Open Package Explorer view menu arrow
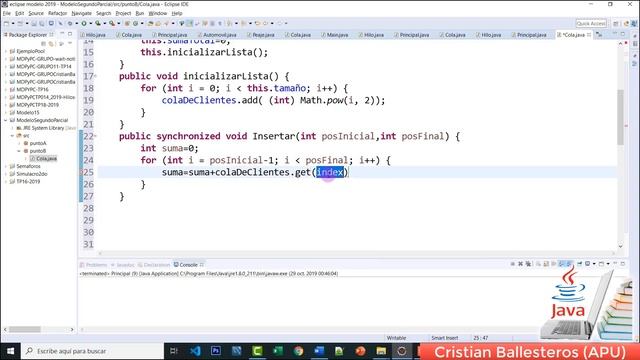 [70, 43]
